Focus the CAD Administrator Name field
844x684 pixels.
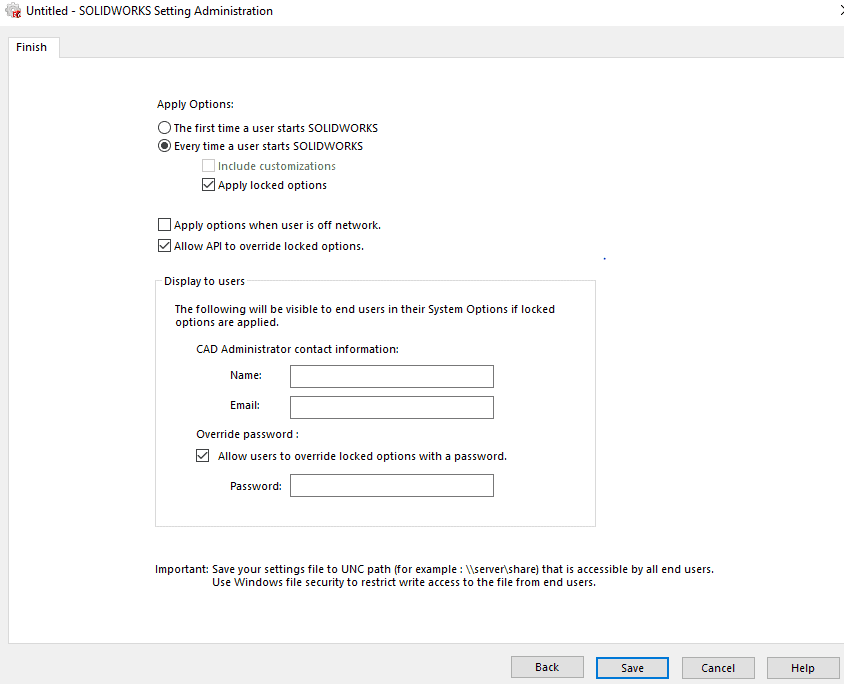(x=392, y=376)
